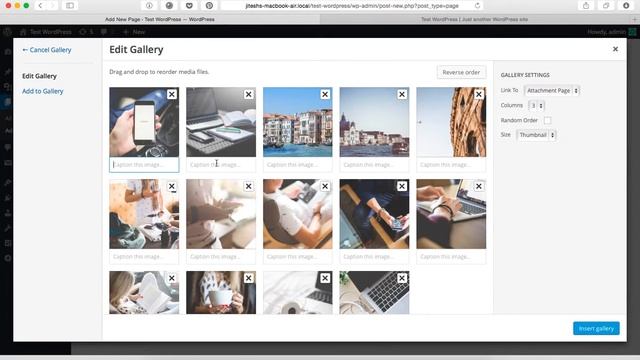Remove the man reading in chair image
This screenshot has width=640, height=360.
click(x=325, y=186)
